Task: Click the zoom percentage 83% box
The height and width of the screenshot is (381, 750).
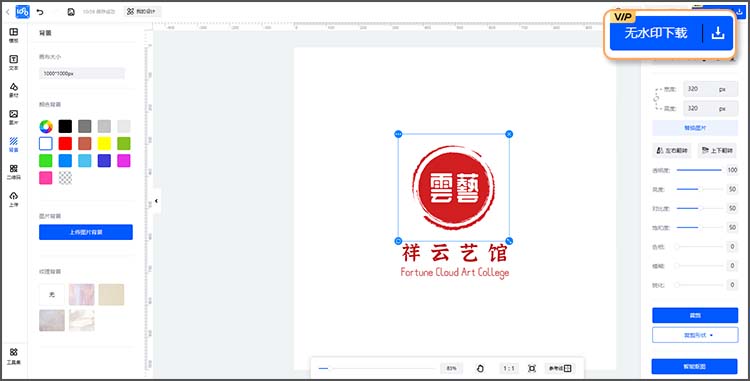Action: click(451, 368)
